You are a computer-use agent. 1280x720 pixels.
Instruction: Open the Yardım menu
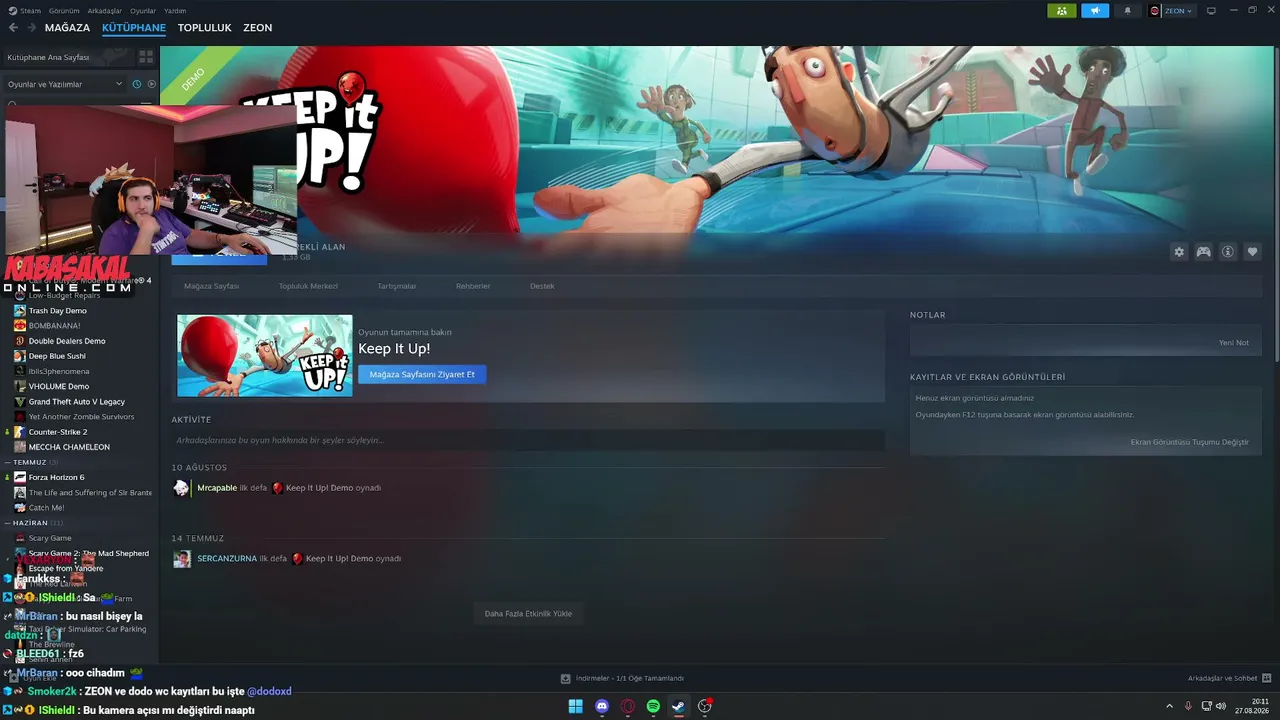[x=175, y=11]
